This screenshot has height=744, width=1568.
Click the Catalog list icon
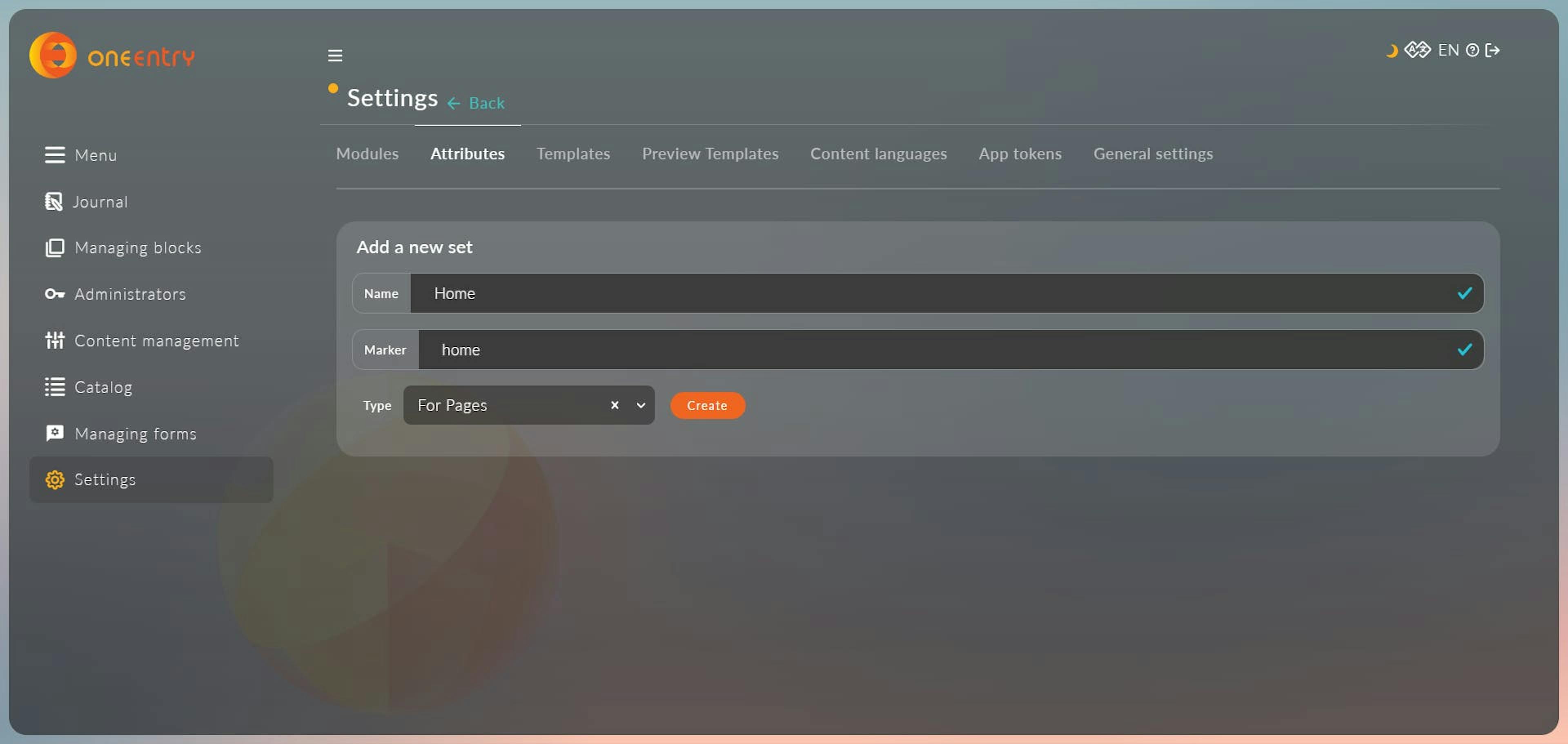tap(53, 387)
